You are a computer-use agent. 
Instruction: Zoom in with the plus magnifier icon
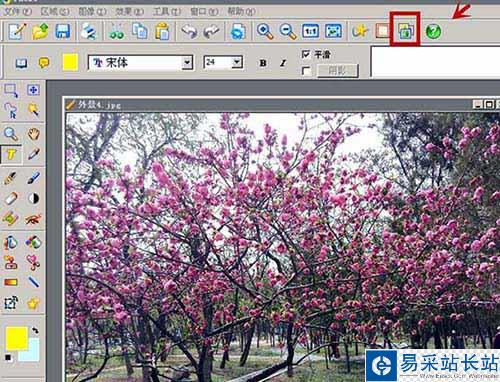(x=265, y=31)
